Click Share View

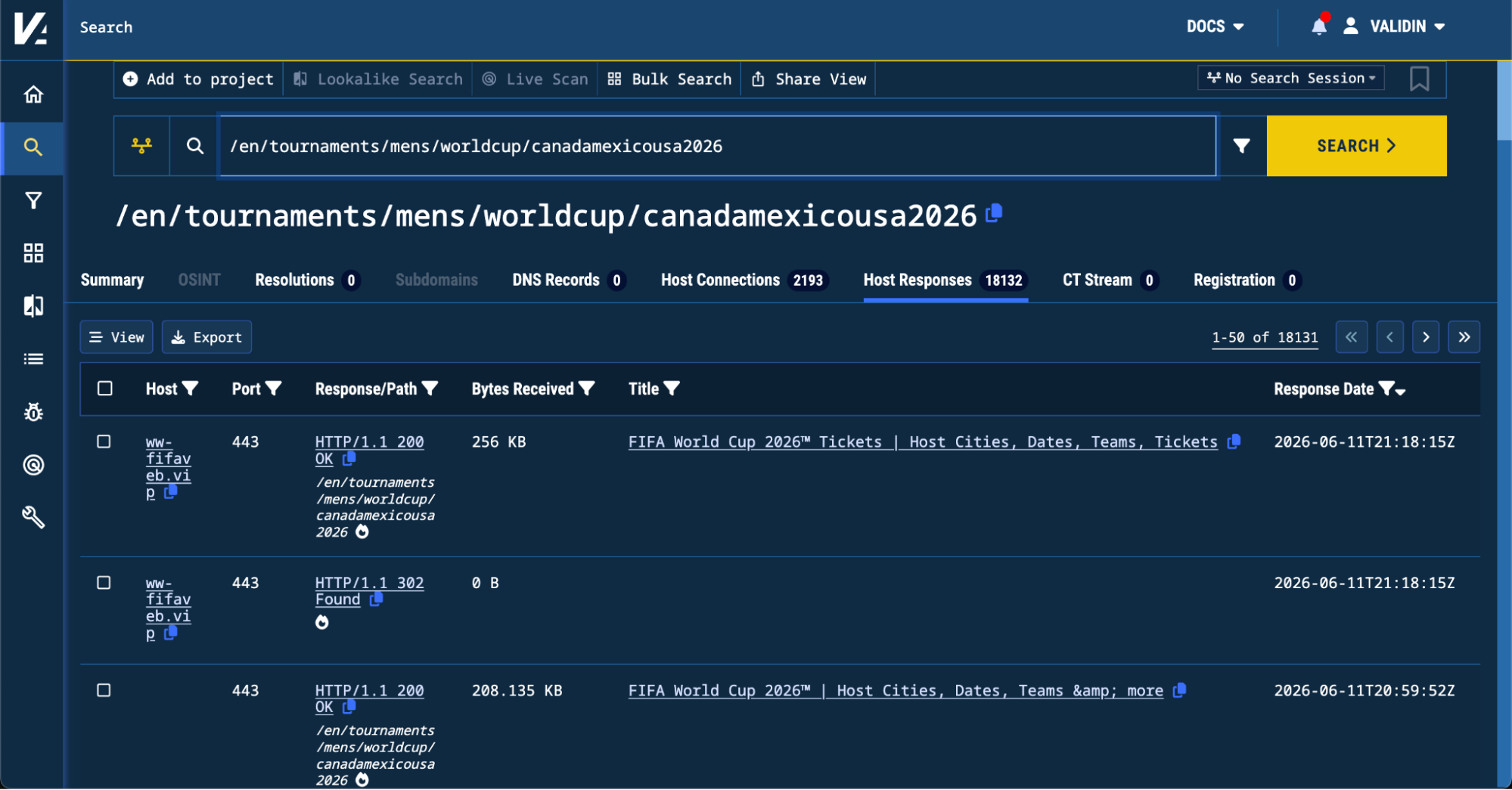[x=809, y=79]
